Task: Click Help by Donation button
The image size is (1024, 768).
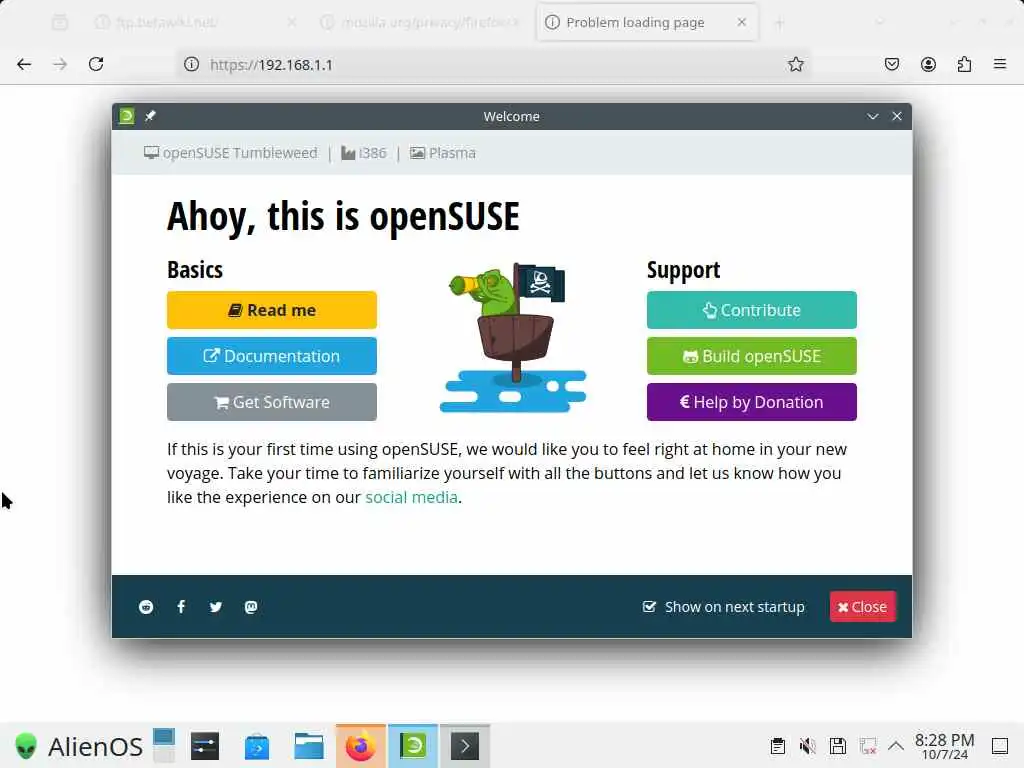Action: (x=752, y=402)
